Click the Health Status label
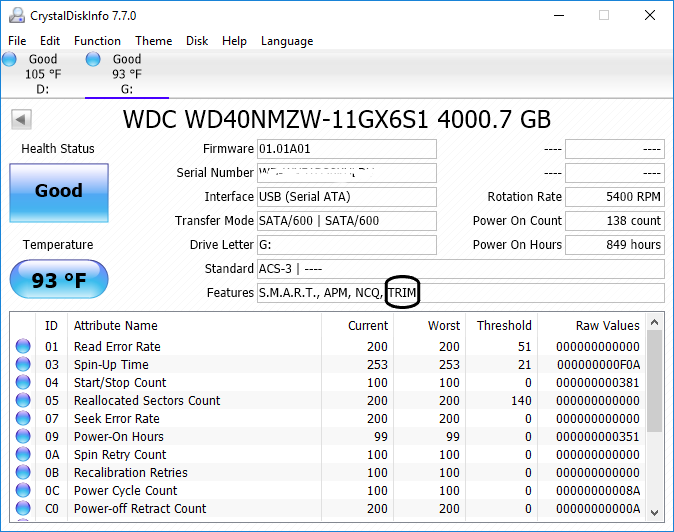This screenshot has width=674, height=532. (58, 149)
